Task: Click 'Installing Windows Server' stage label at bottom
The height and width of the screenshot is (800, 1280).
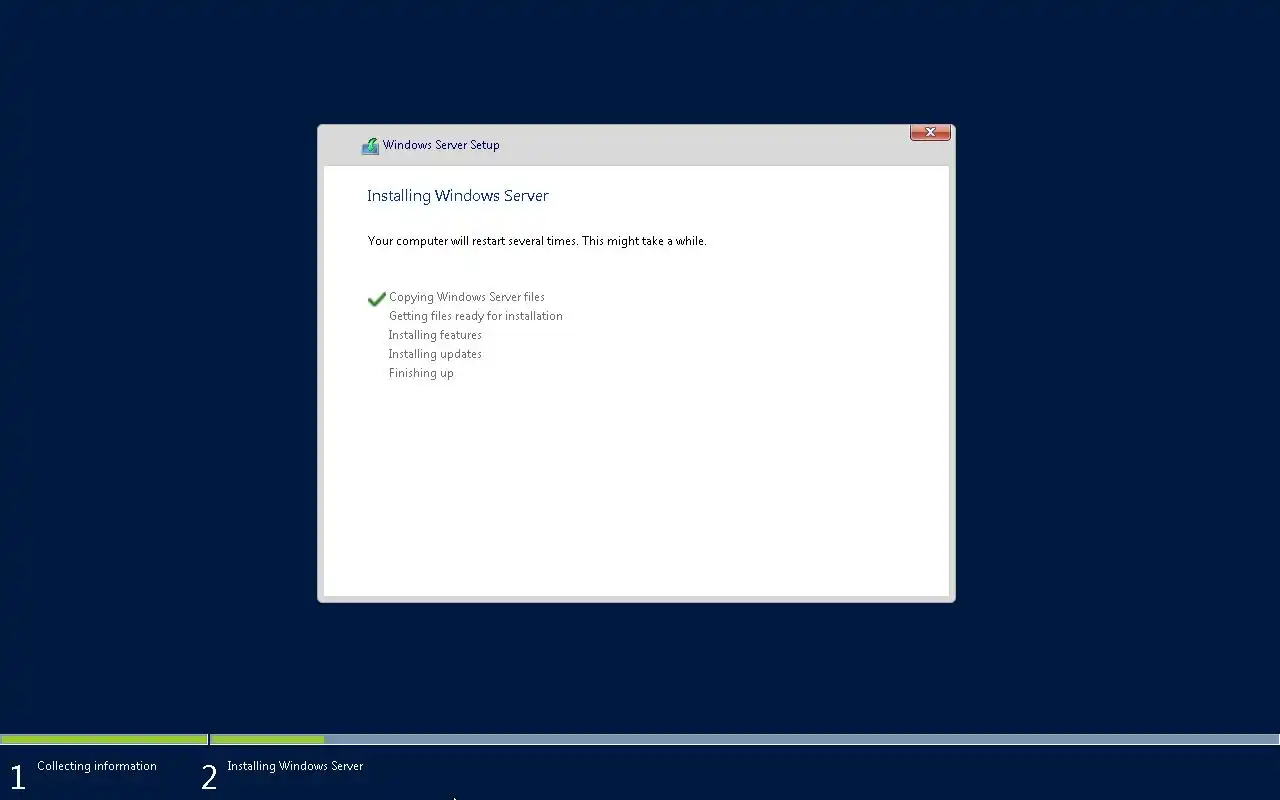Action: tap(295, 766)
